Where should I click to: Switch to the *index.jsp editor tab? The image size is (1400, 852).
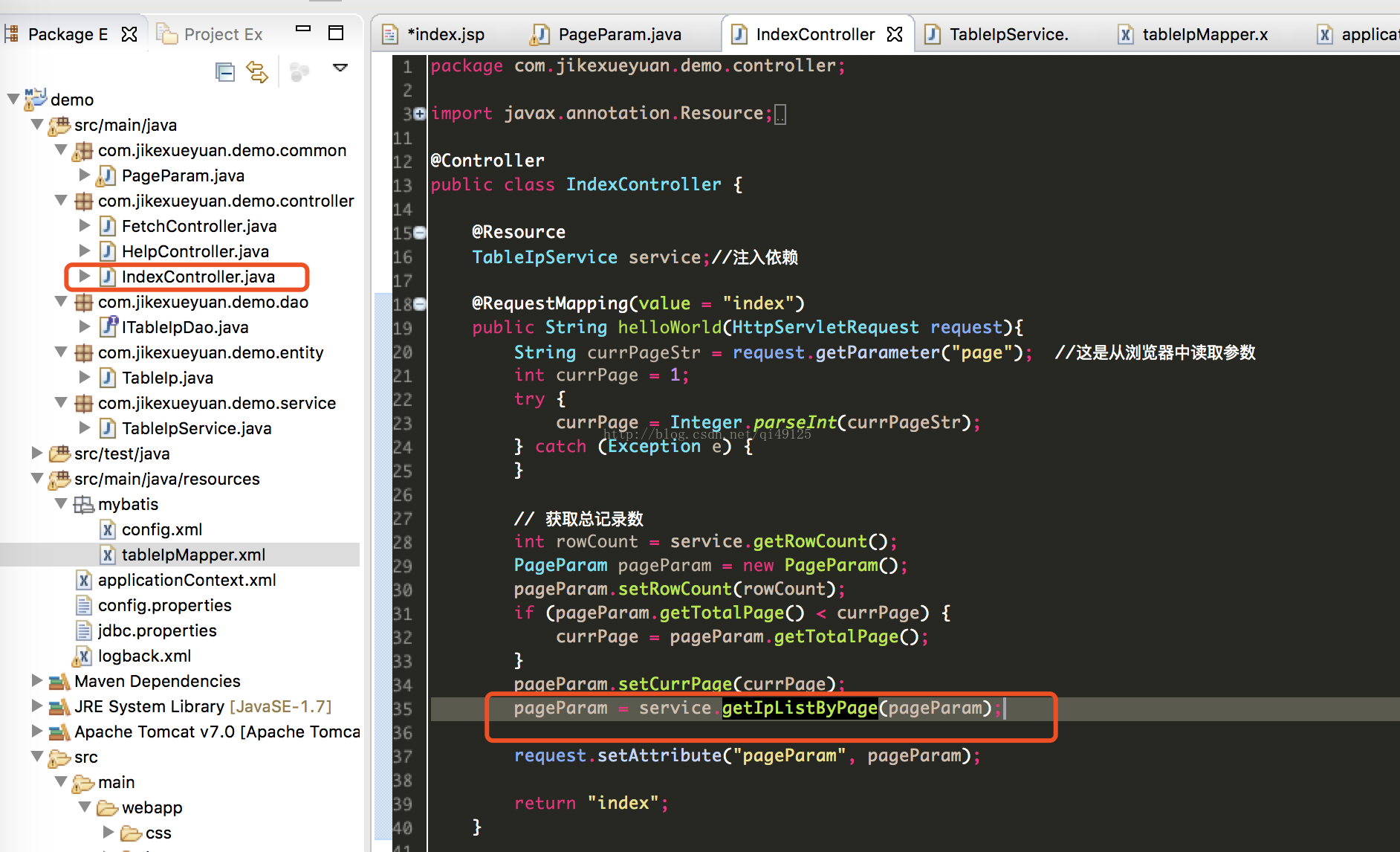coord(434,34)
